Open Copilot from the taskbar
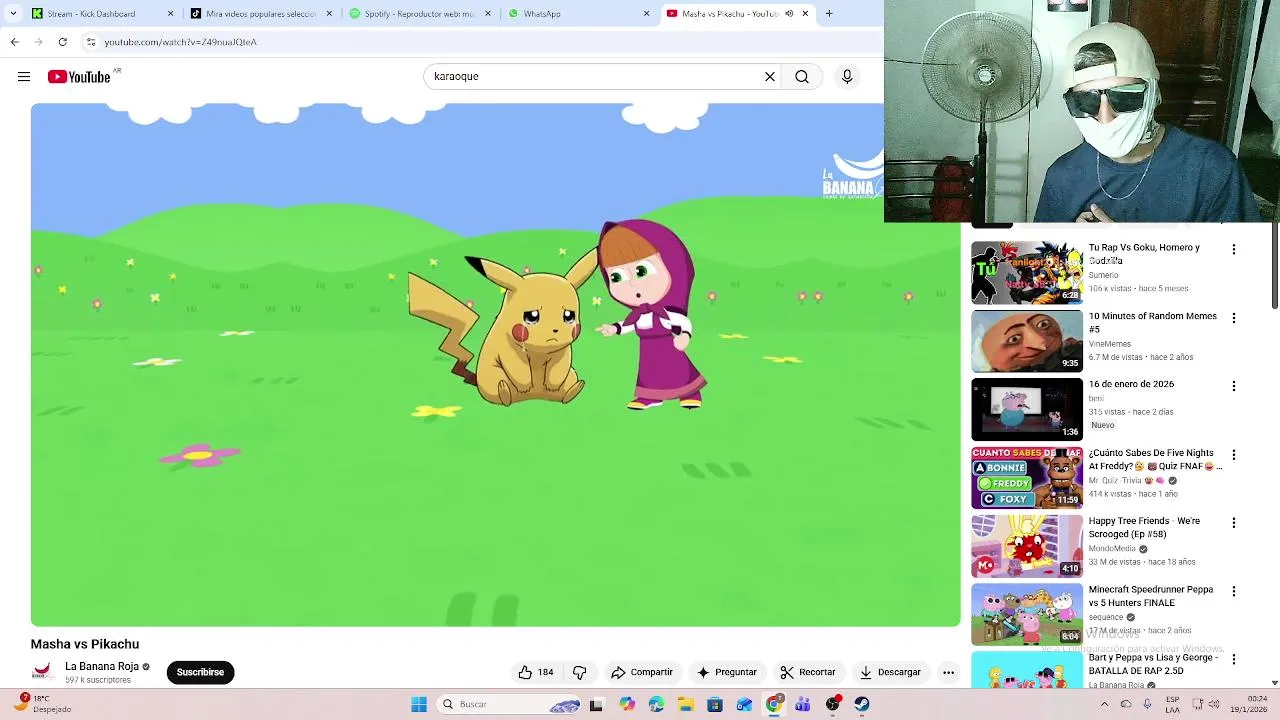Viewport: 1280px width, 720px height. (626, 704)
